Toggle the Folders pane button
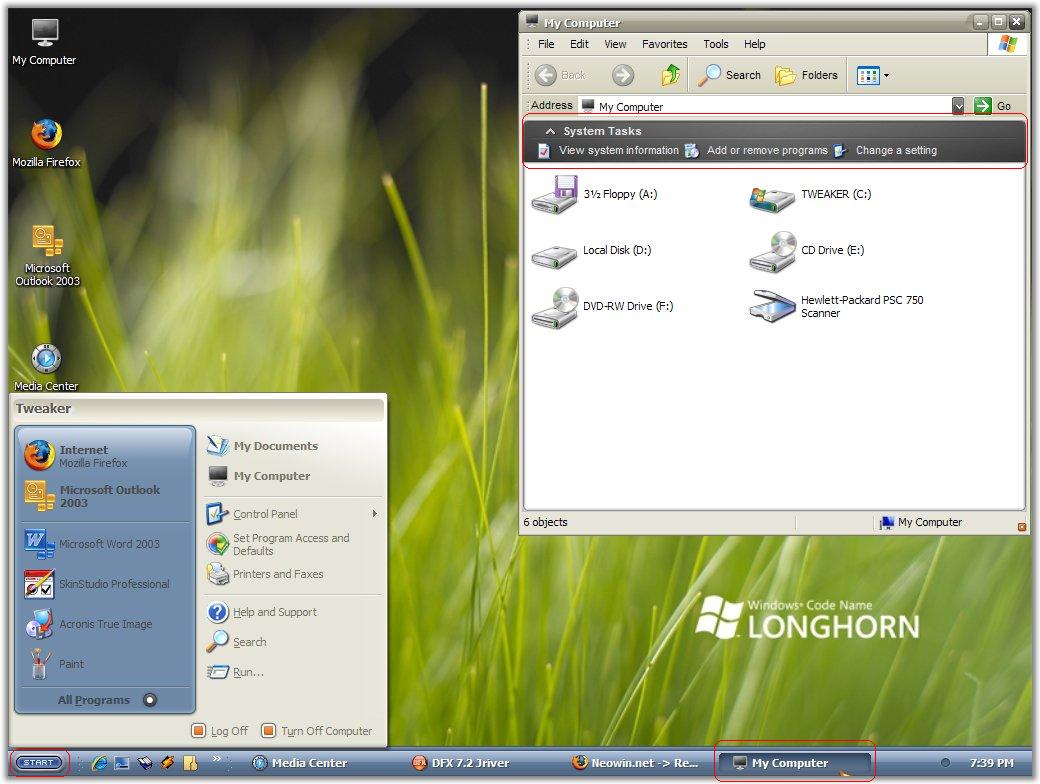This screenshot has width=1040, height=784. [x=807, y=75]
